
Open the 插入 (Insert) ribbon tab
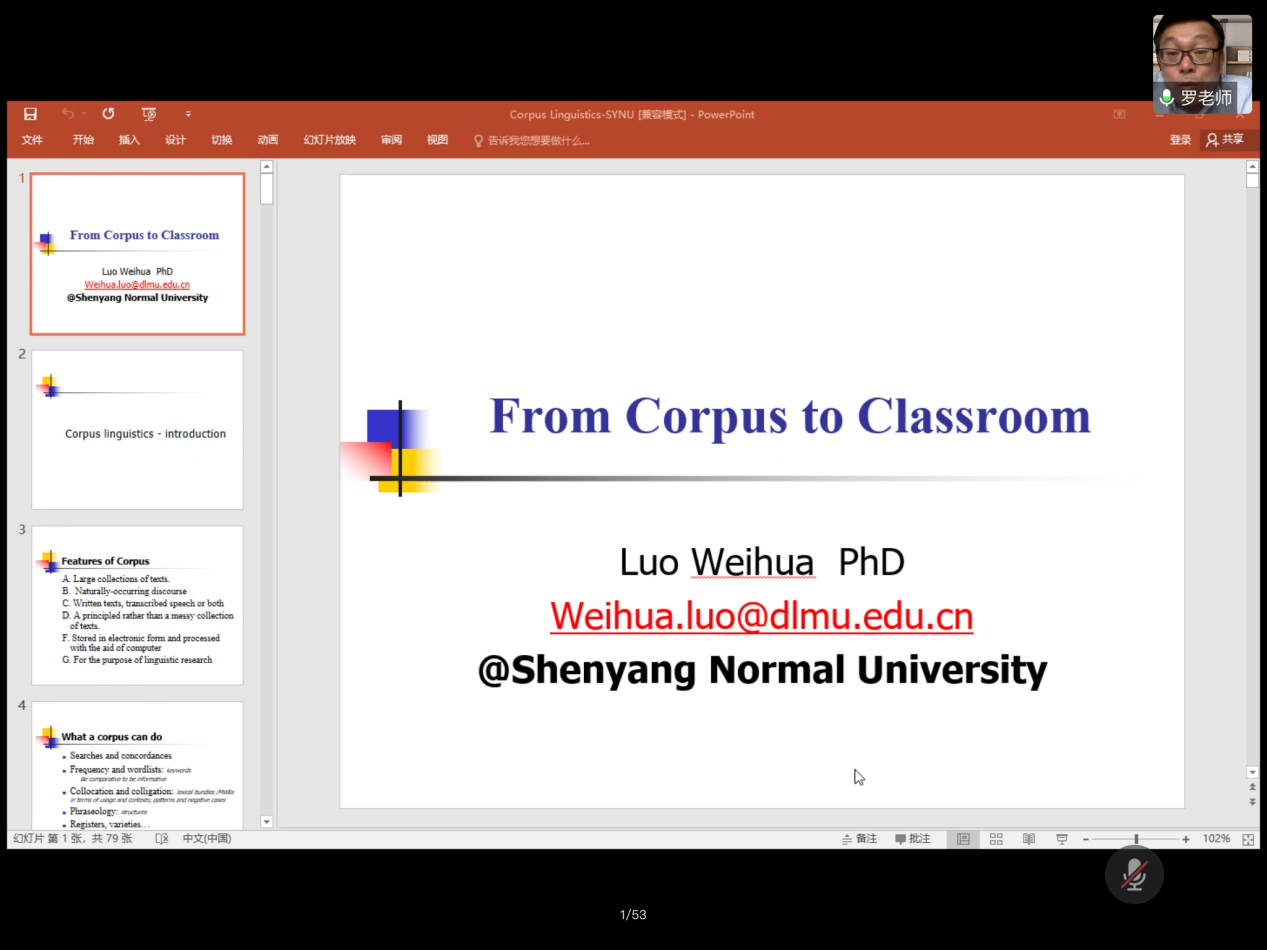tap(129, 140)
